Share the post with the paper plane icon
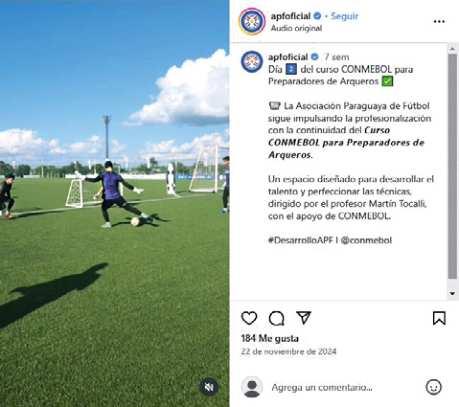 [304, 318]
